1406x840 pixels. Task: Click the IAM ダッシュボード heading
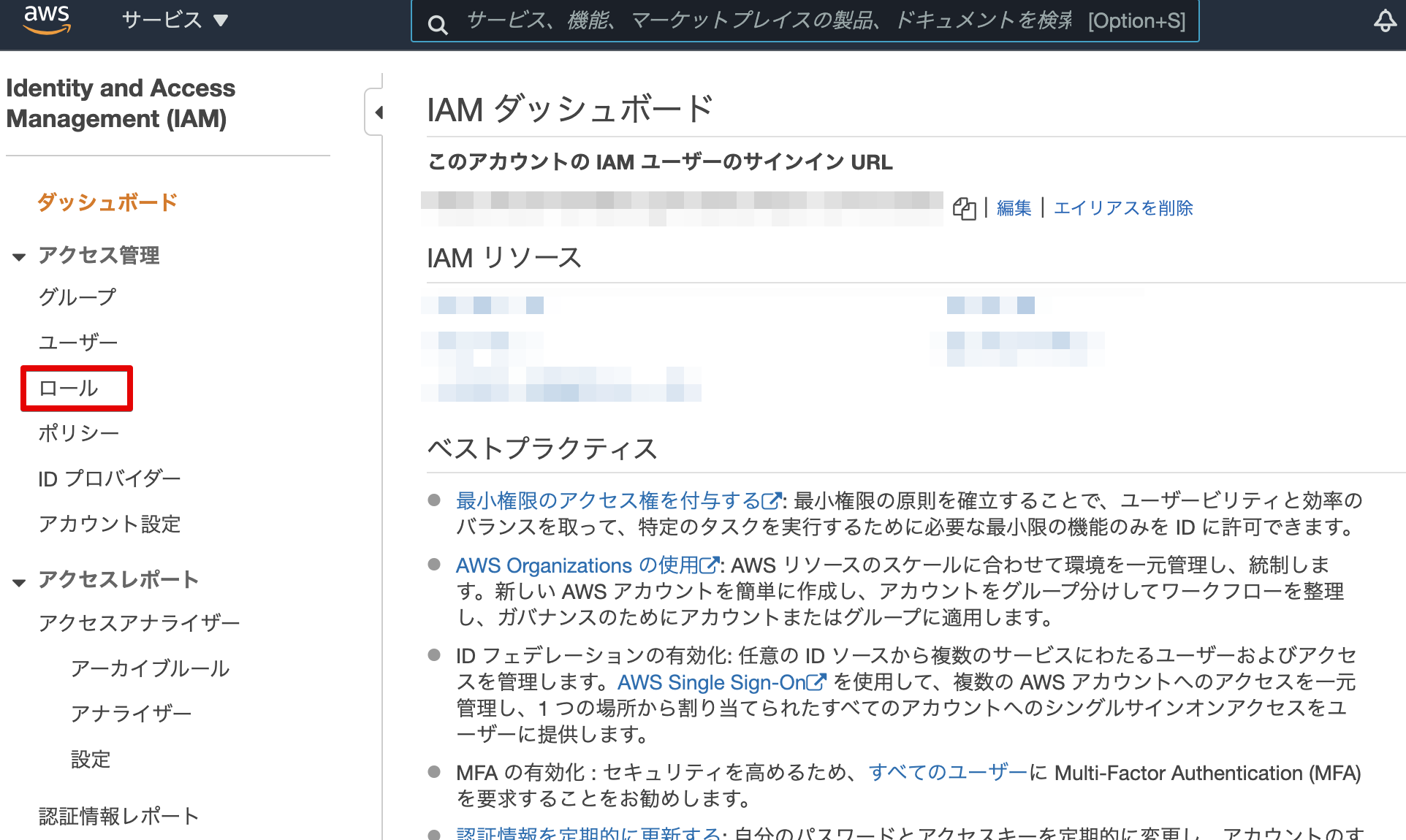pos(570,110)
